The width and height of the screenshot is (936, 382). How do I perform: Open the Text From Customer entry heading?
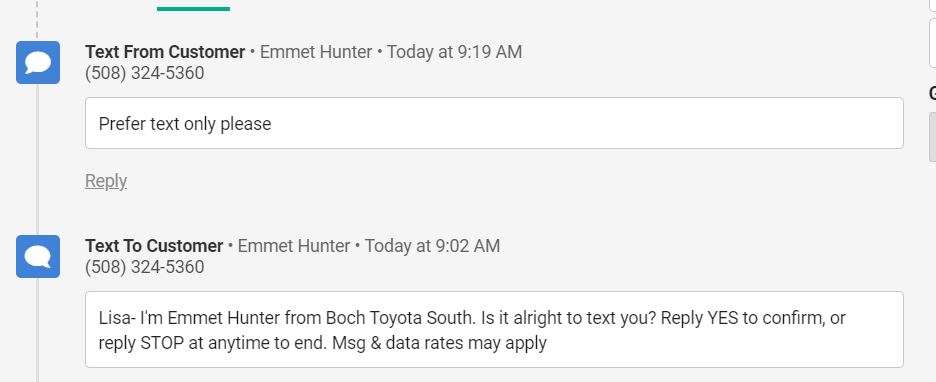pyautogui.click(x=165, y=52)
